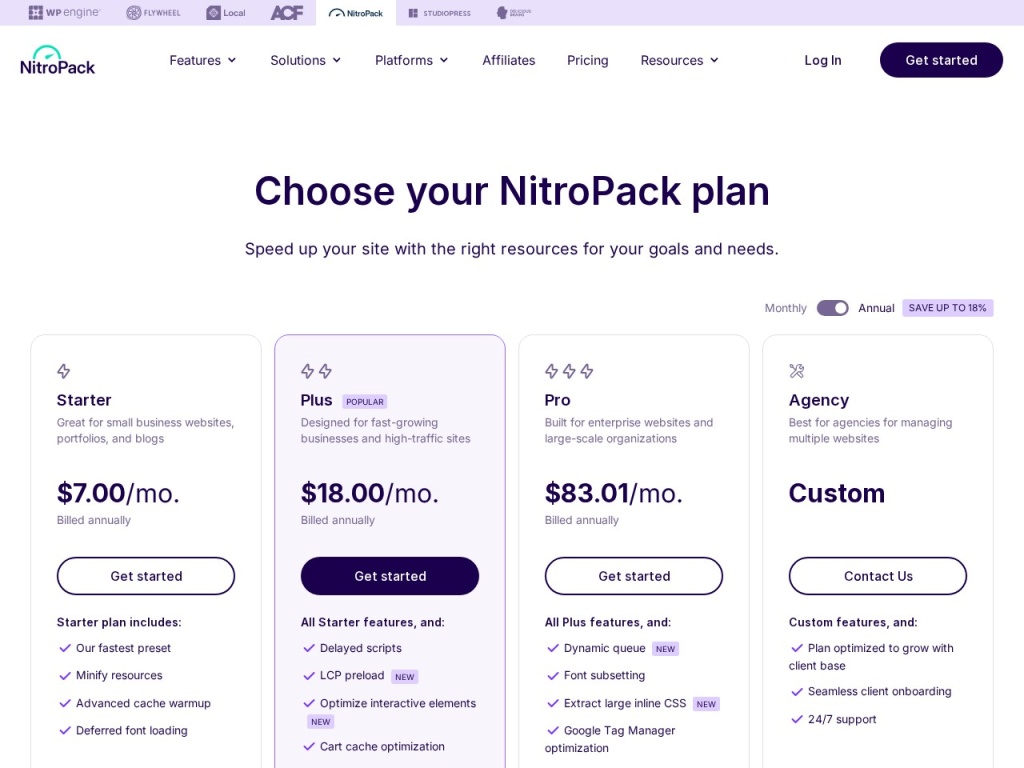1024x768 pixels.
Task: Click the Custom price text for Agency
Action: (x=837, y=493)
